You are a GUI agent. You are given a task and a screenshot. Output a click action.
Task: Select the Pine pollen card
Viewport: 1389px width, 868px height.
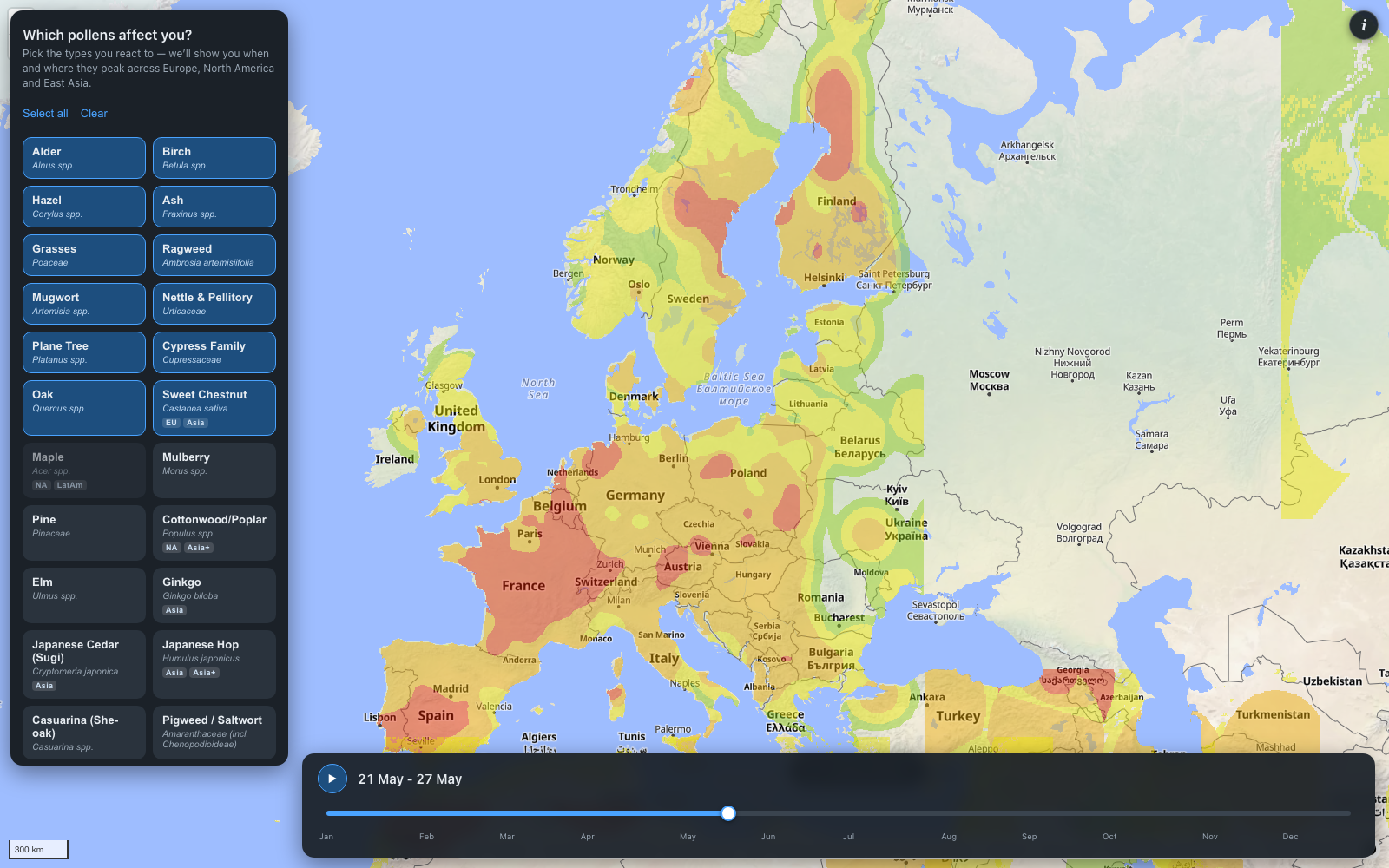coord(84,533)
